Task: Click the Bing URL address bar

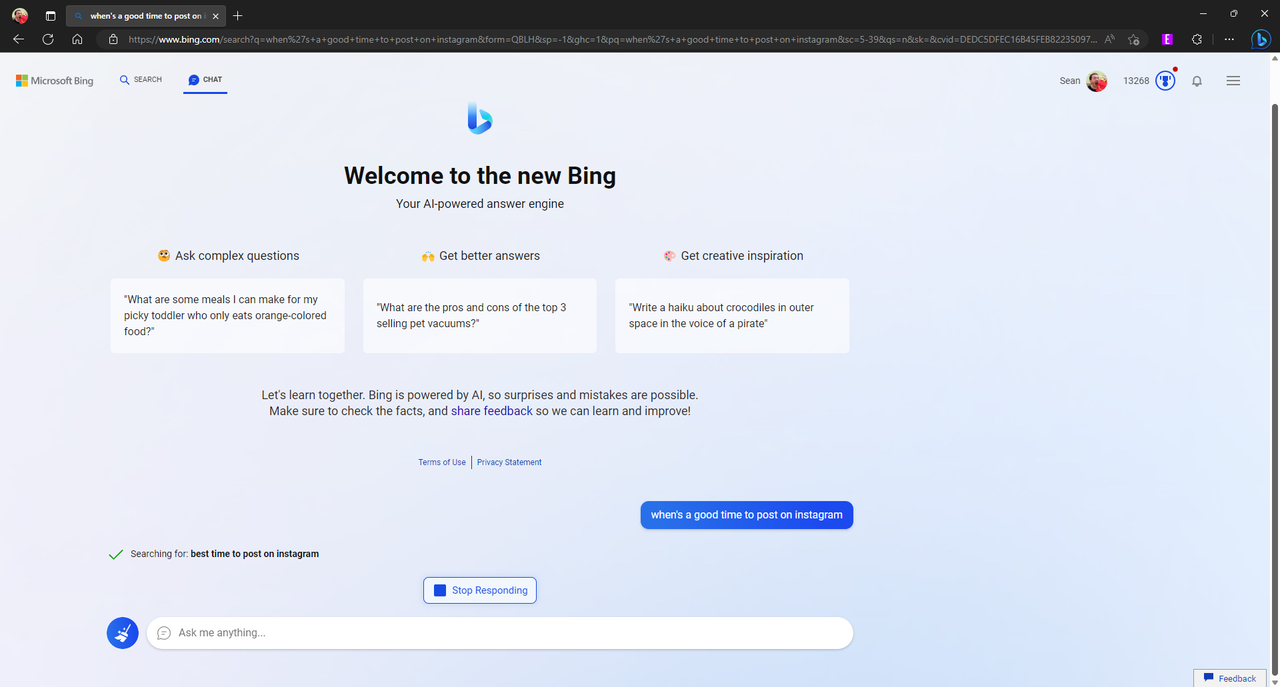Action: click(x=612, y=39)
